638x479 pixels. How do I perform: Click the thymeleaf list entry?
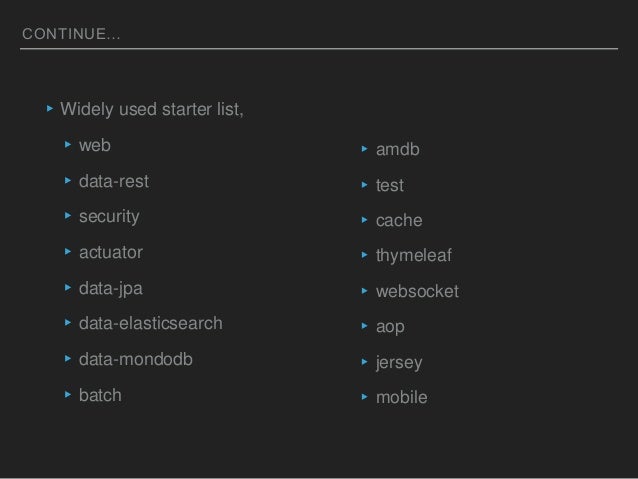point(413,256)
